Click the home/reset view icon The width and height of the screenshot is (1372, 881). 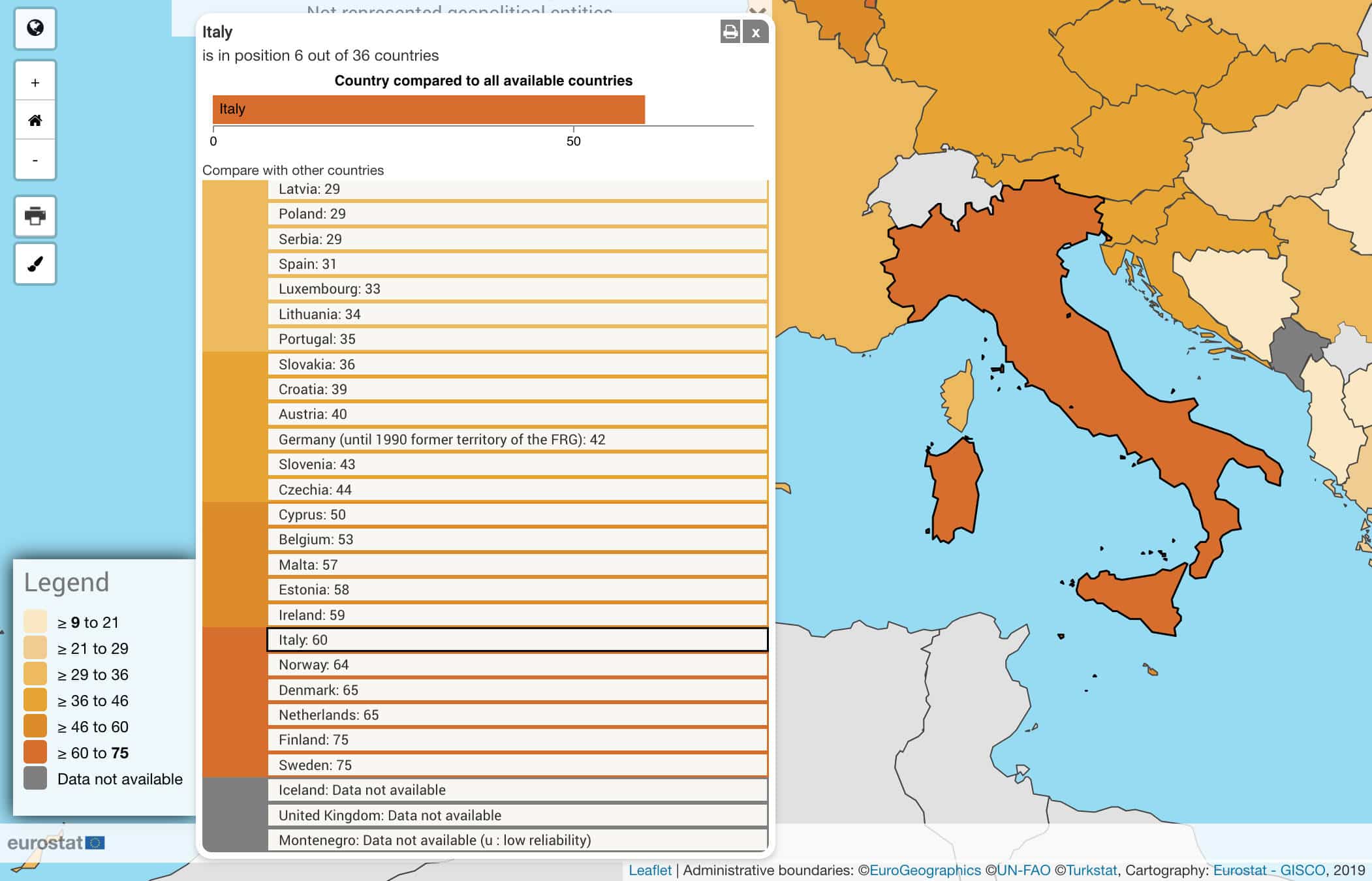click(34, 119)
